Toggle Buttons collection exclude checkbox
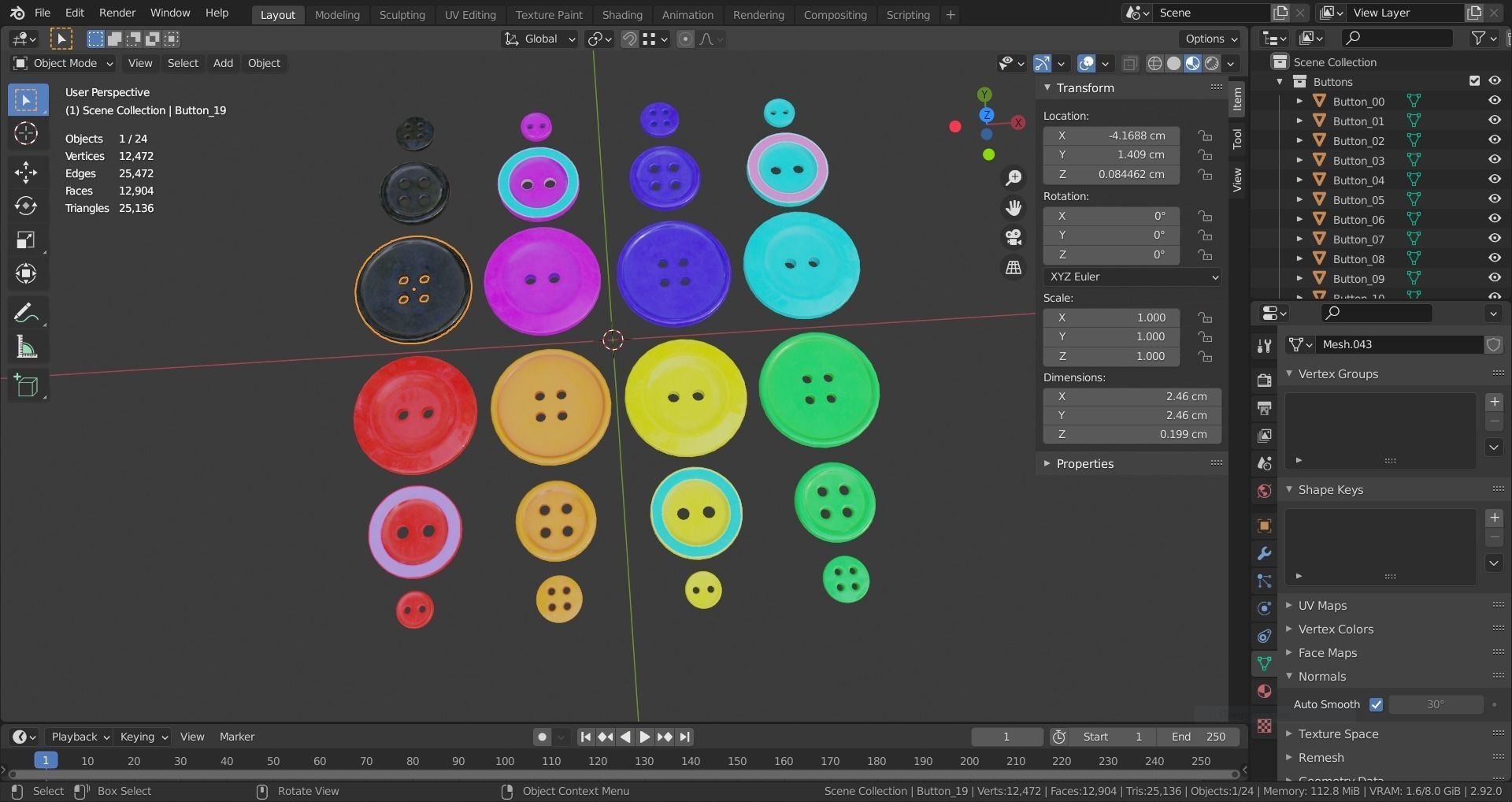This screenshot has width=1512, height=802. coord(1474,81)
